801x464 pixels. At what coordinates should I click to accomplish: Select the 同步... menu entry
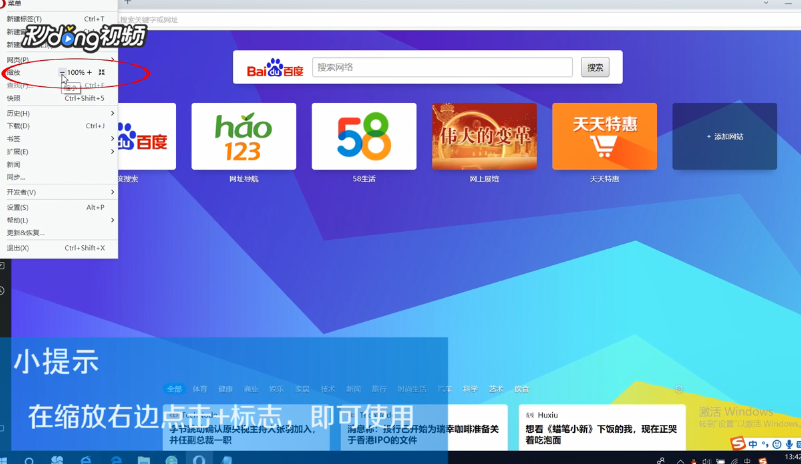pos(59,177)
